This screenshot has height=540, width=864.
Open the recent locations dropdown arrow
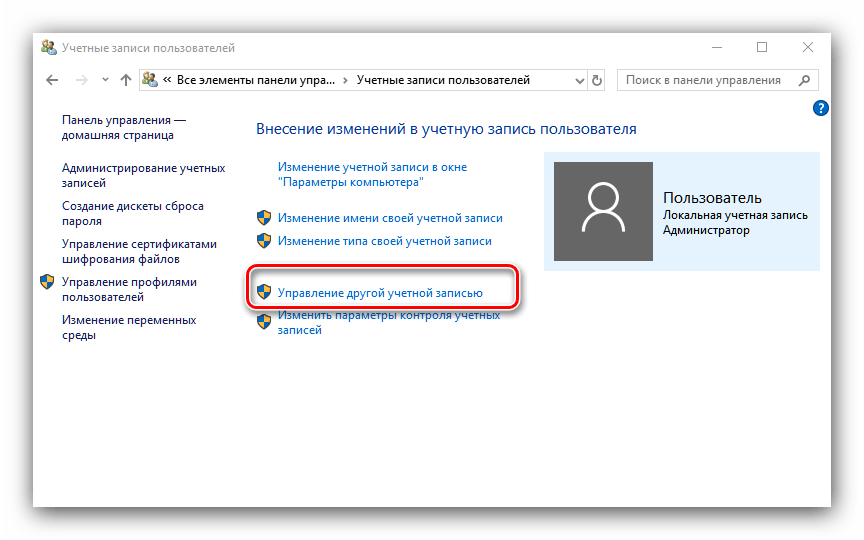coord(104,80)
